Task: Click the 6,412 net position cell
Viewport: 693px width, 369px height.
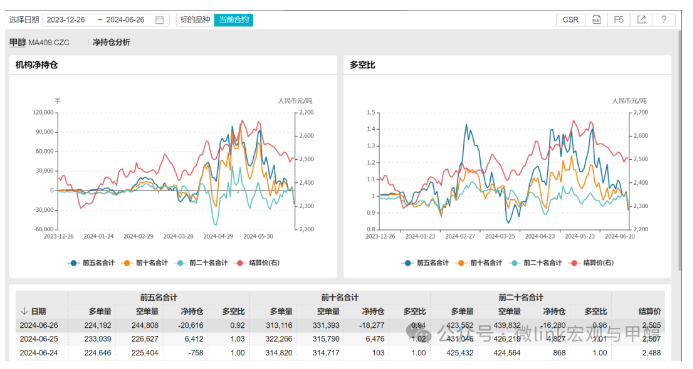Action: [194, 339]
